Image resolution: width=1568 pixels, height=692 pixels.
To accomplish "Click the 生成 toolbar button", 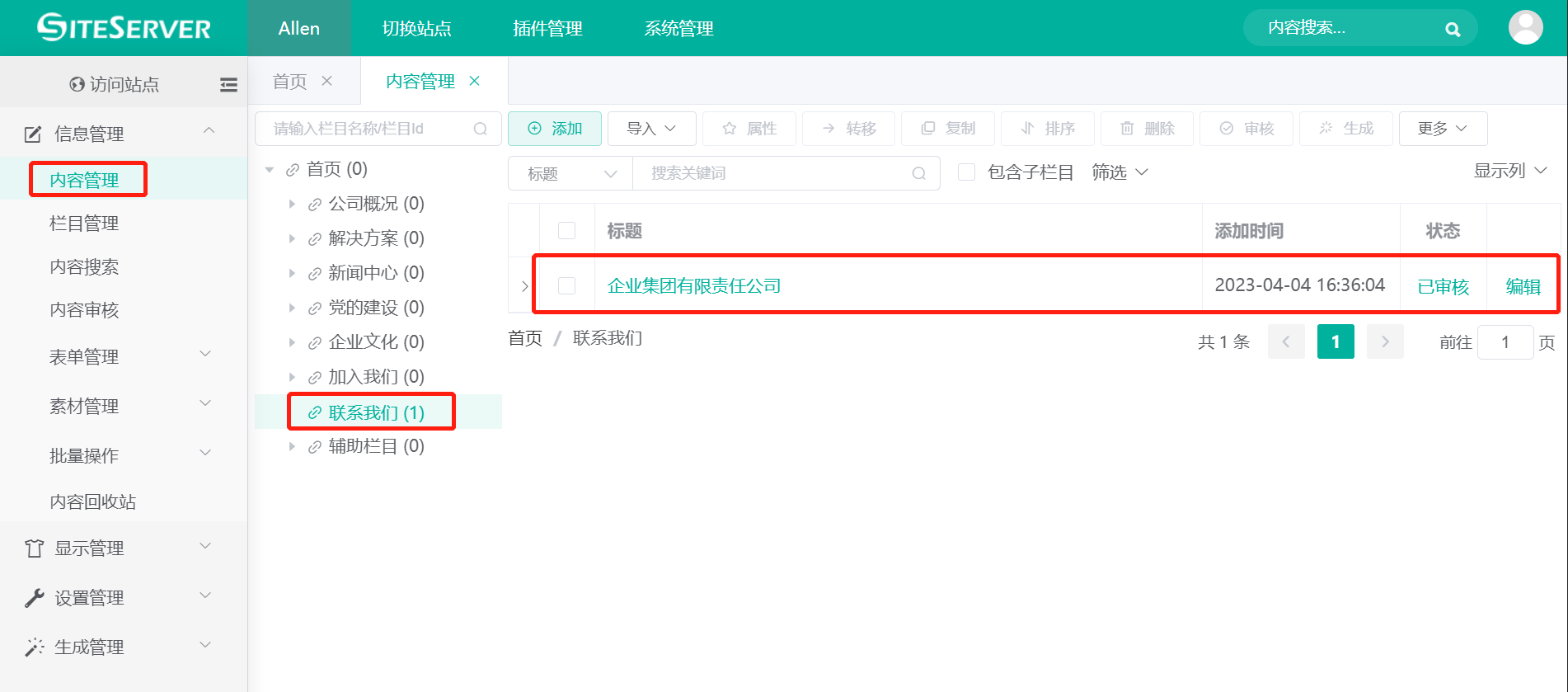I will click(x=1345, y=129).
